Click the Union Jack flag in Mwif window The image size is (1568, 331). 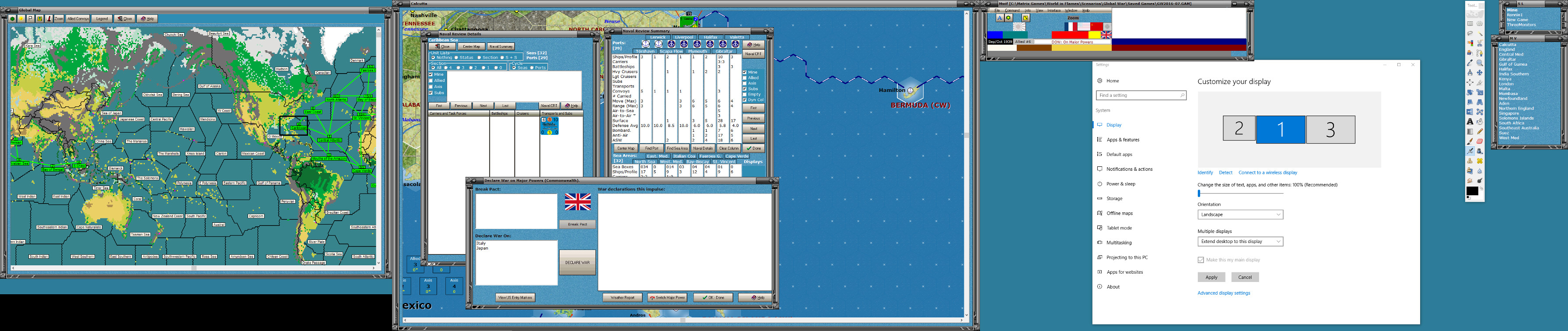pyautogui.click(x=1106, y=35)
